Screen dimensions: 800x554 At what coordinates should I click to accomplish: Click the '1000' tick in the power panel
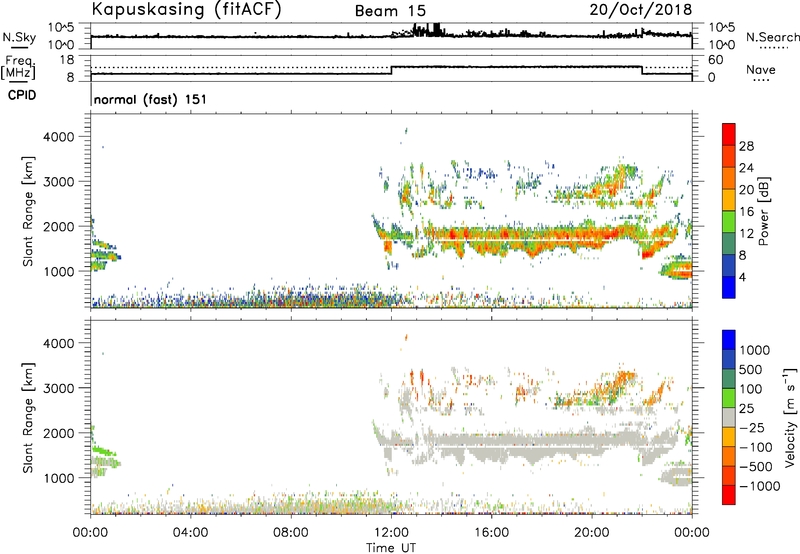[59, 271]
